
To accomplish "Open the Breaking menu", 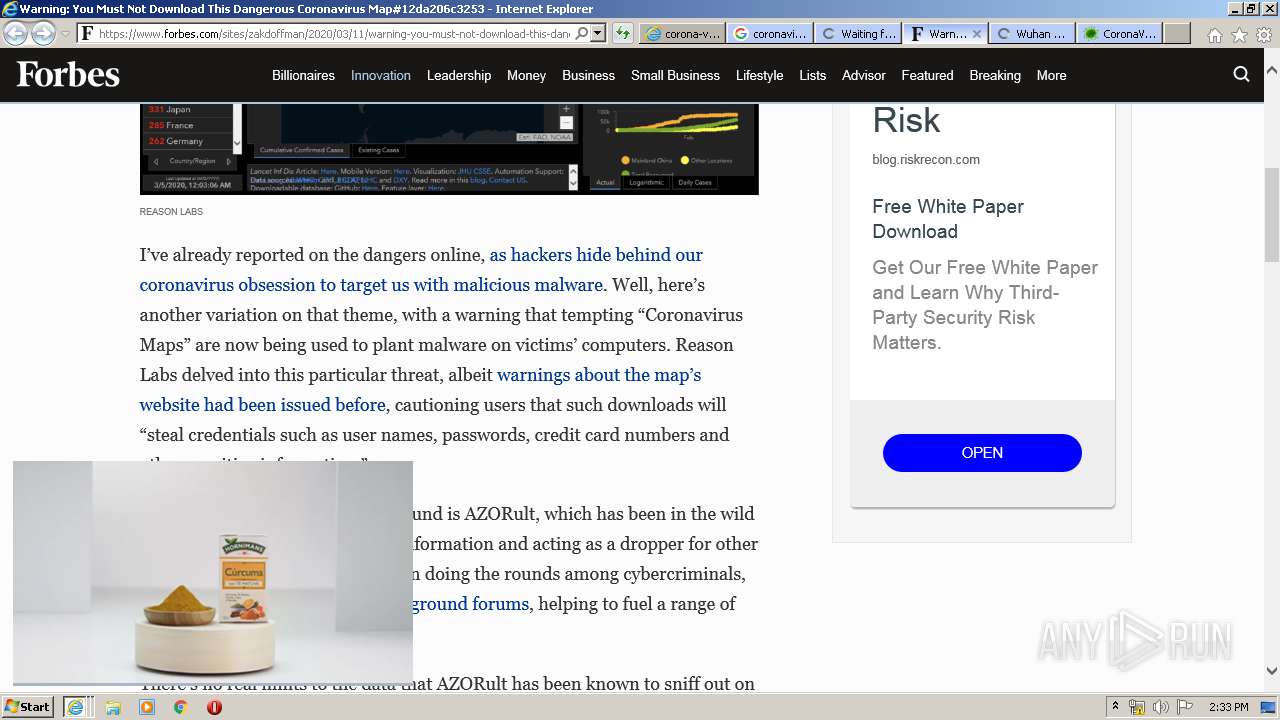I will pos(995,75).
